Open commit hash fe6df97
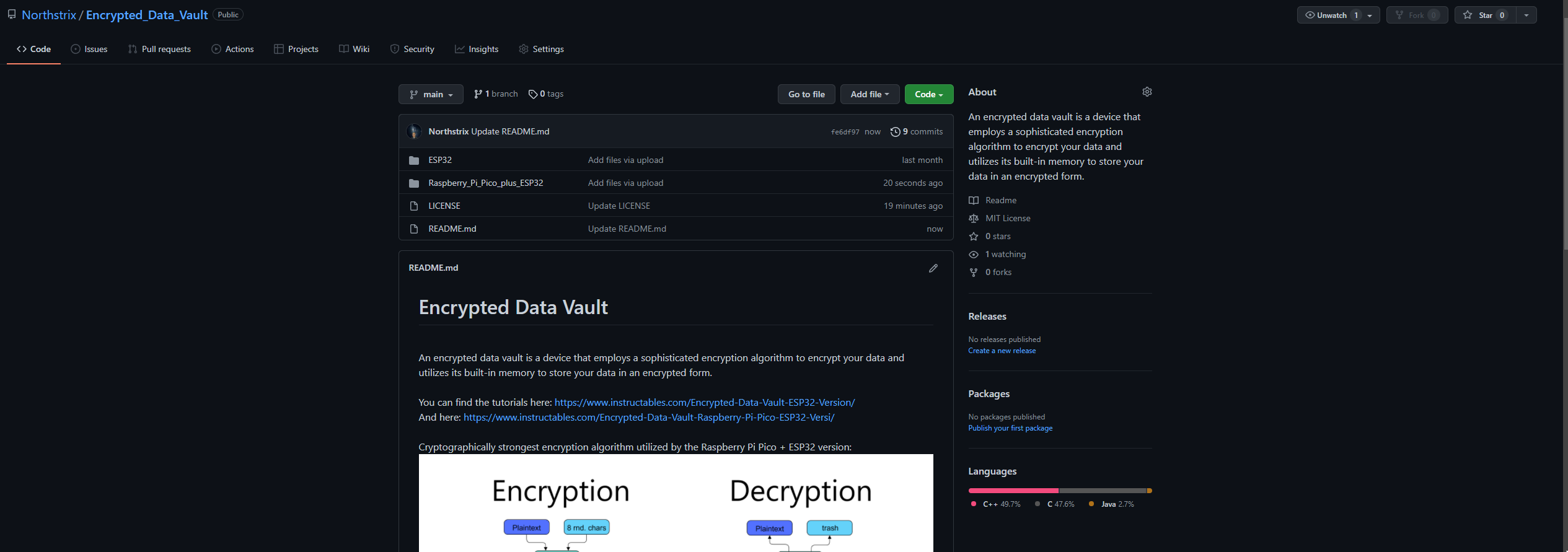This screenshot has height=552, width=1568. 845,132
